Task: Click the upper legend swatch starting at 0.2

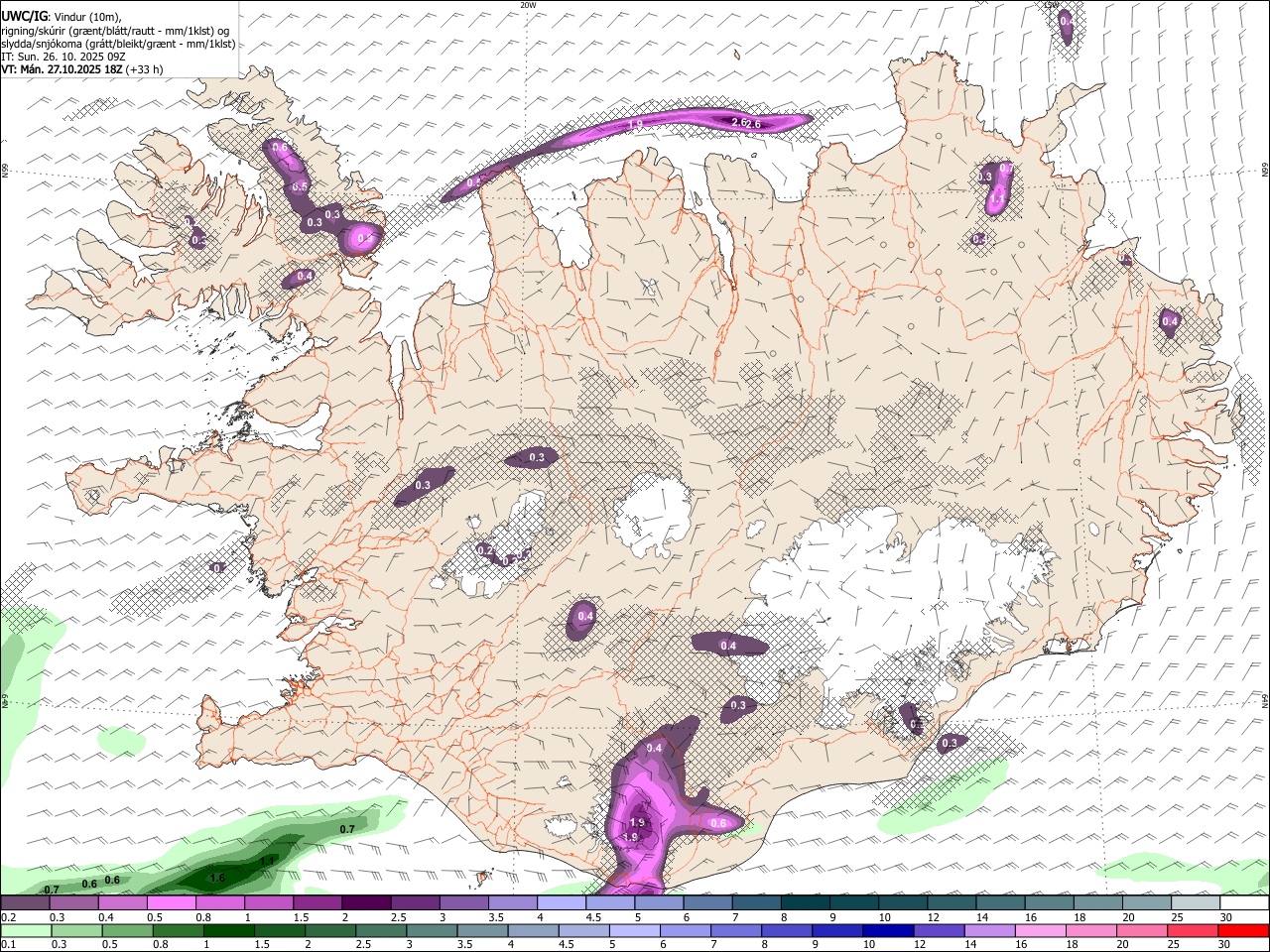Action: coord(25,903)
